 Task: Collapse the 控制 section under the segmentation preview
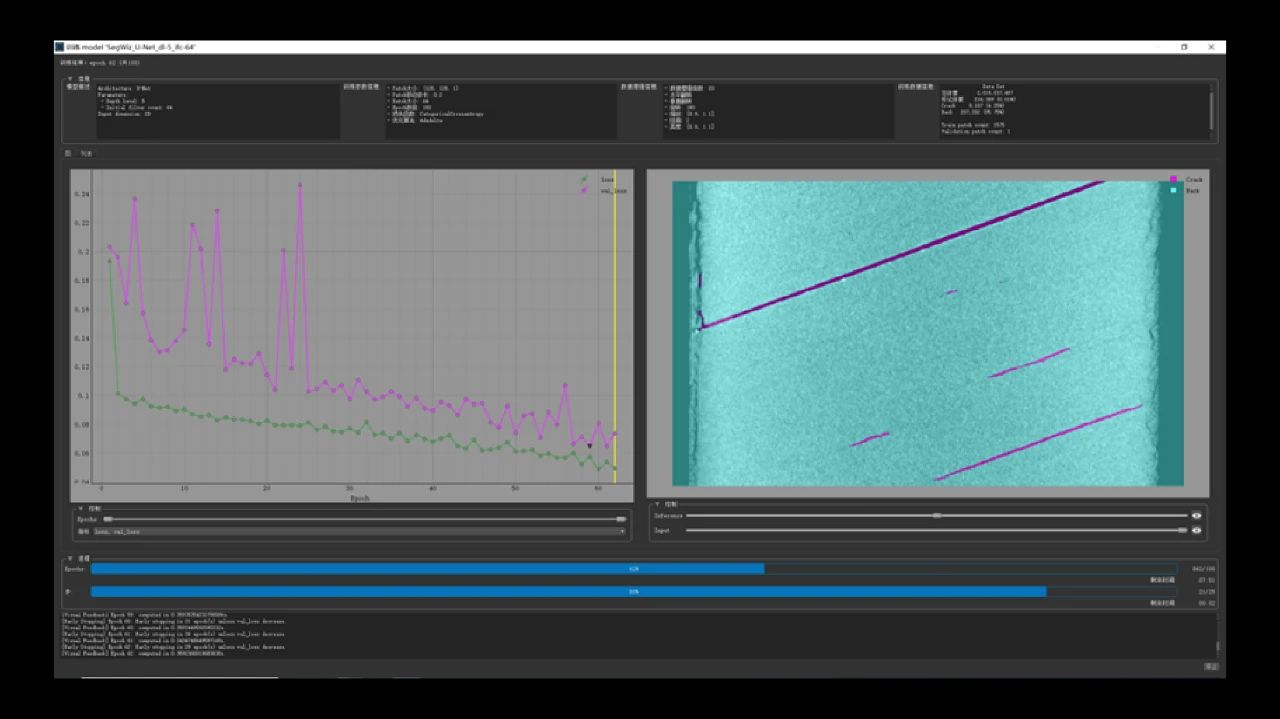tap(657, 504)
